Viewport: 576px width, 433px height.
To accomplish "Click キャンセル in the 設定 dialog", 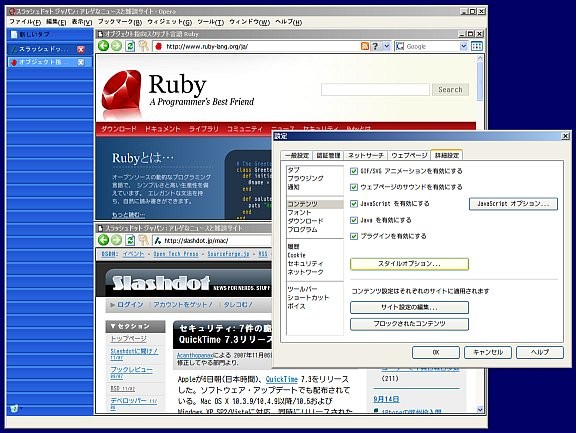I will click(488, 352).
